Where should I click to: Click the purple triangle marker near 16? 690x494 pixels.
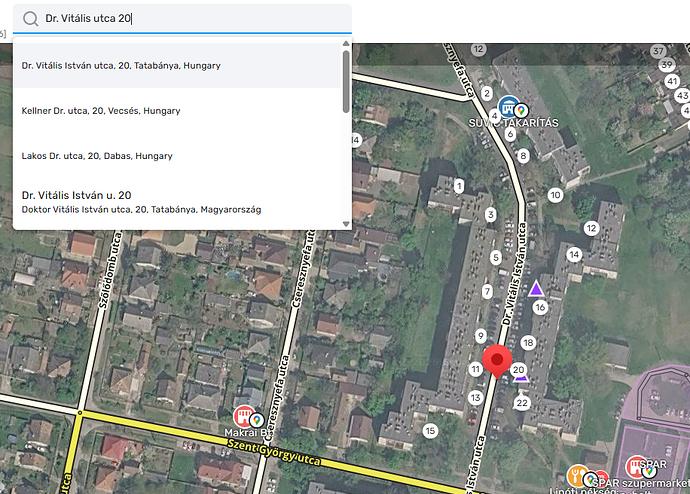[x=536, y=289]
